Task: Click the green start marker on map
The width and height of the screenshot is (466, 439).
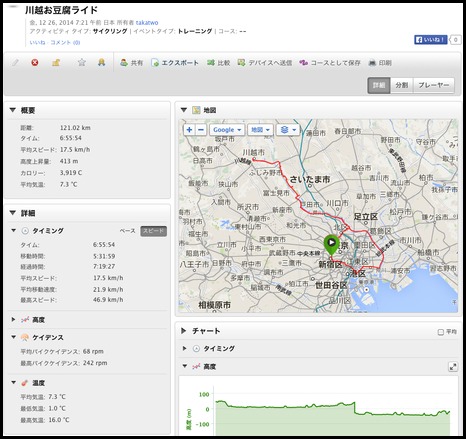Action: [x=331, y=245]
